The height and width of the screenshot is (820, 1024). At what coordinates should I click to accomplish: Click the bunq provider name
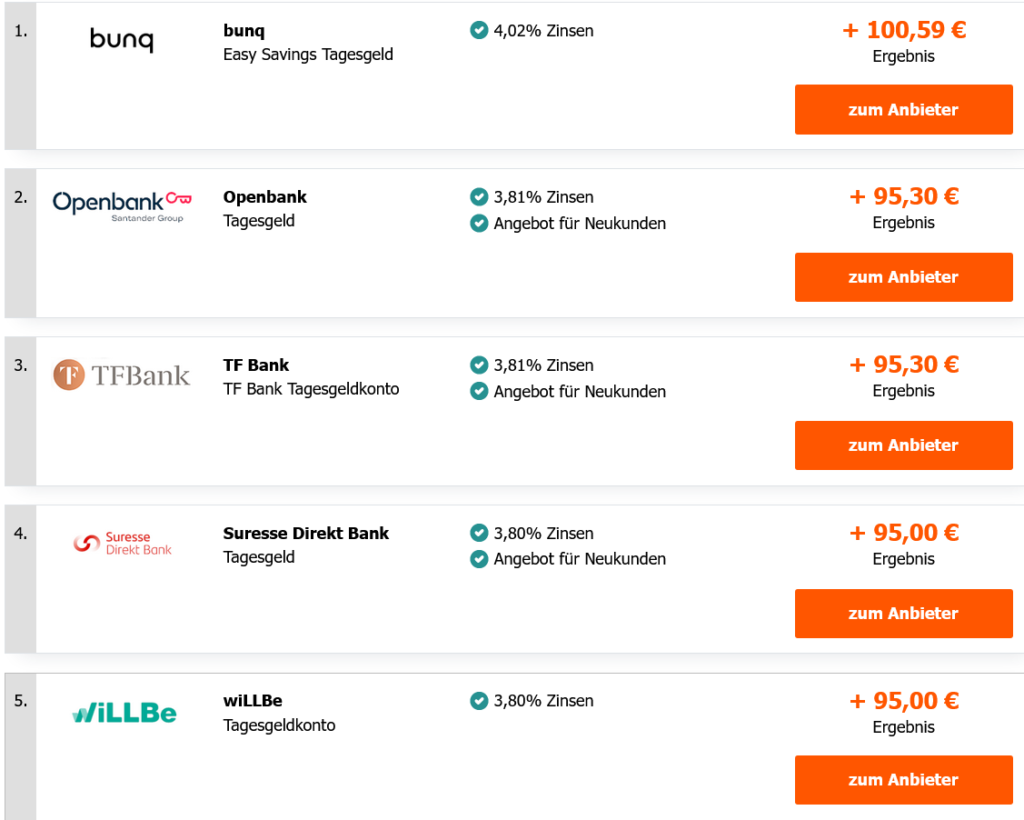[244, 31]
